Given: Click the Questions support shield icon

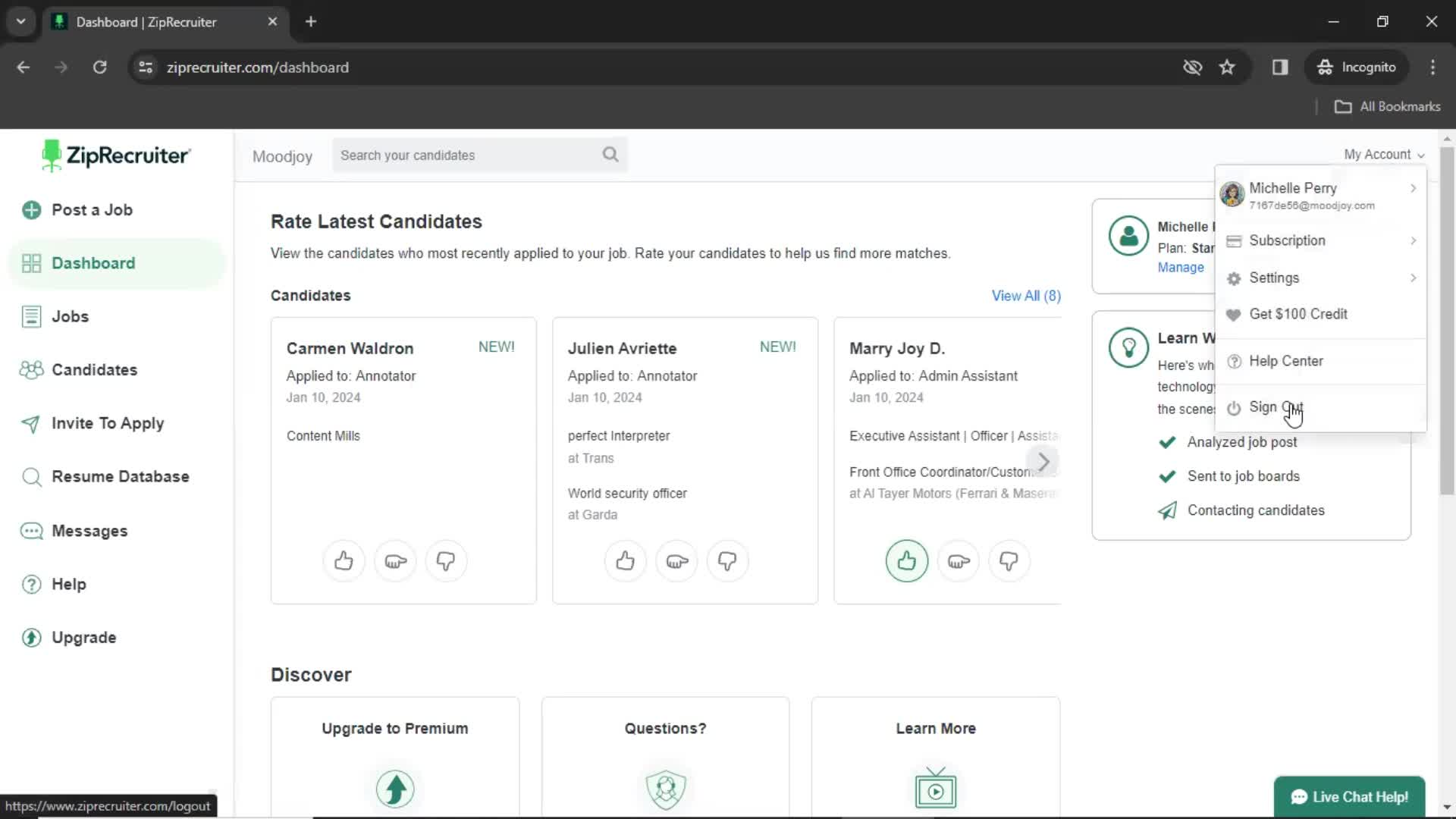Looking at the screenshot, I should coord(666,789).
